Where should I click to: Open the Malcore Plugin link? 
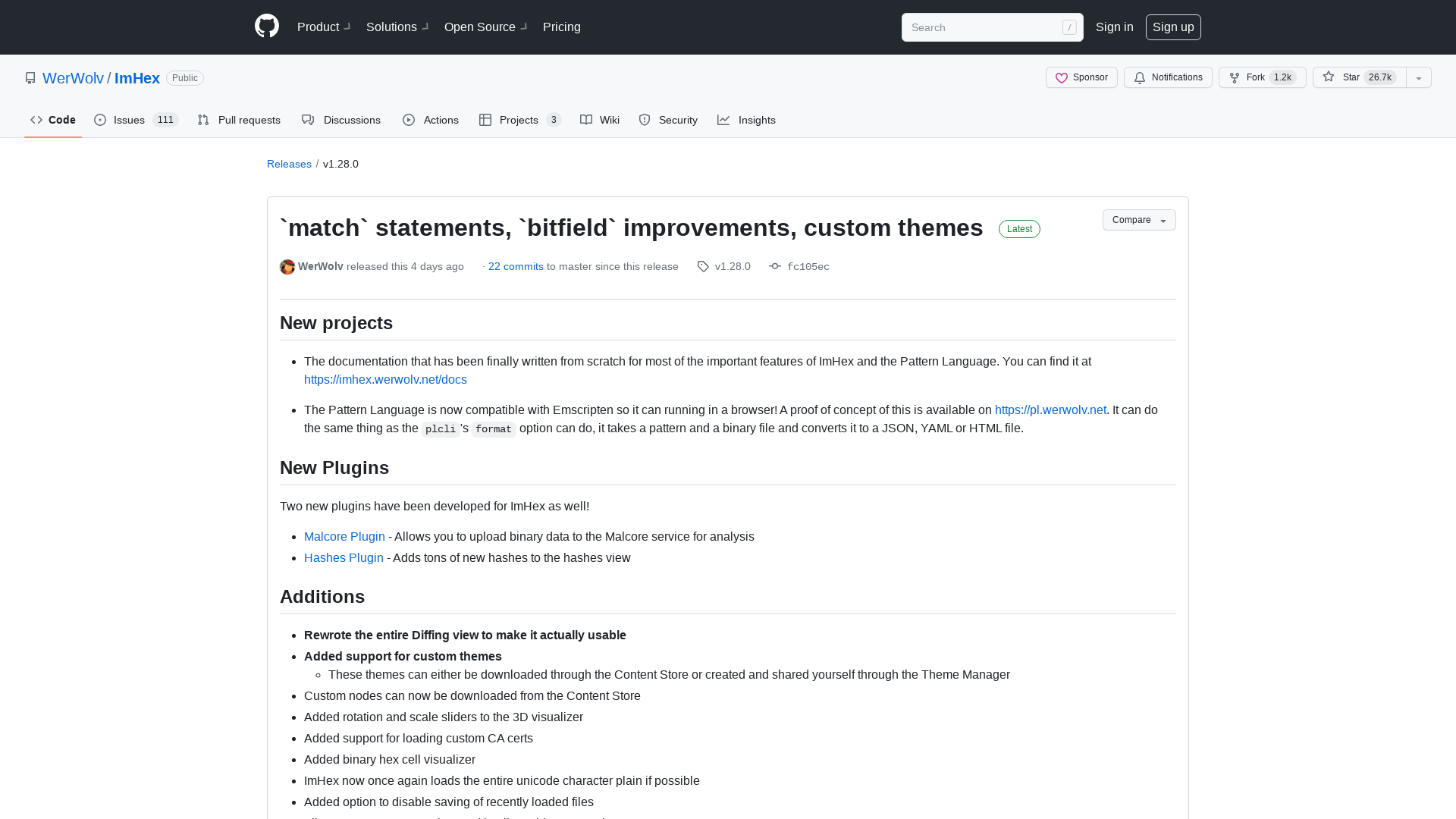(344, 537)
